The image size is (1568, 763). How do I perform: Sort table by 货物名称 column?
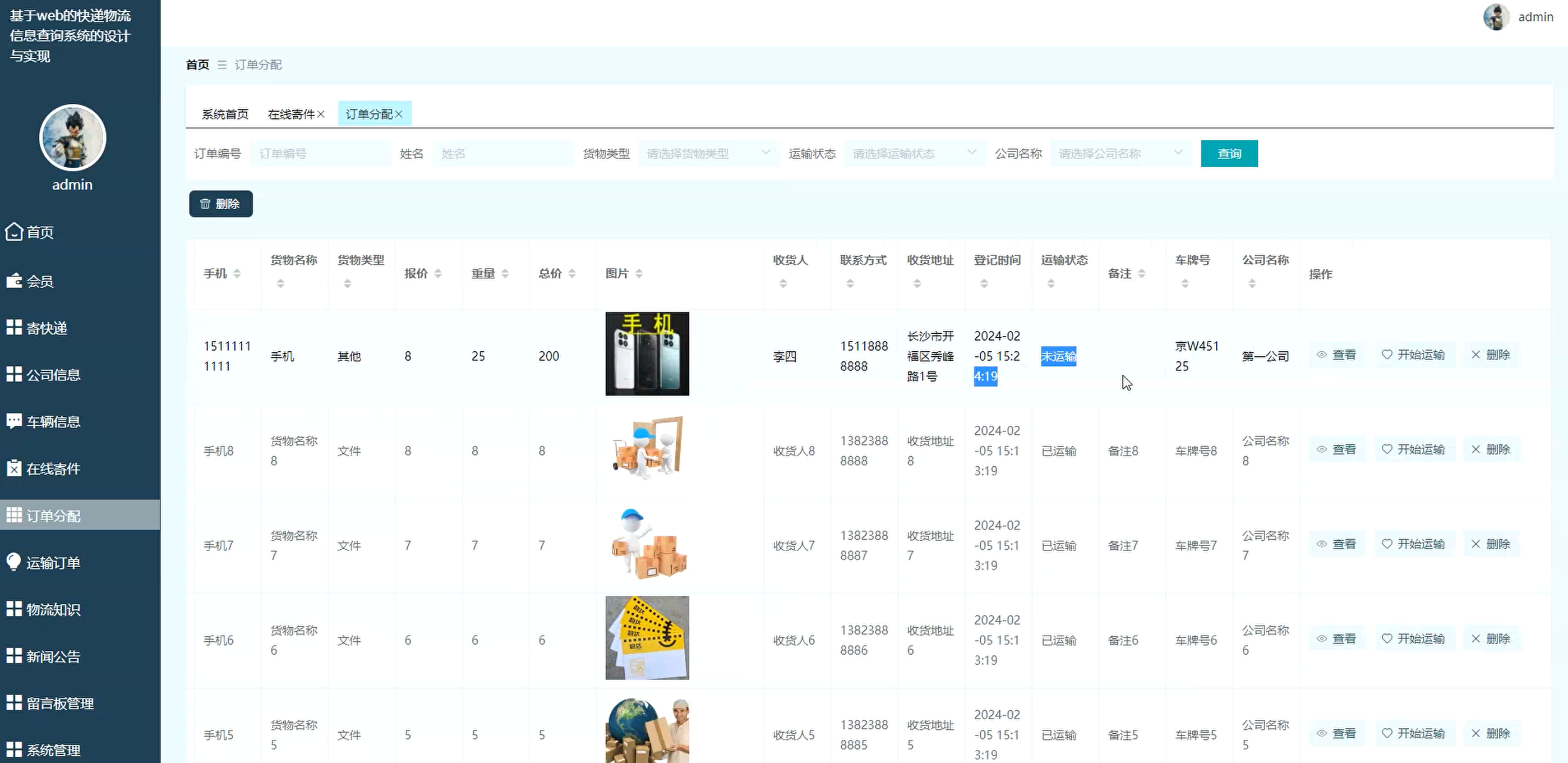280,283
